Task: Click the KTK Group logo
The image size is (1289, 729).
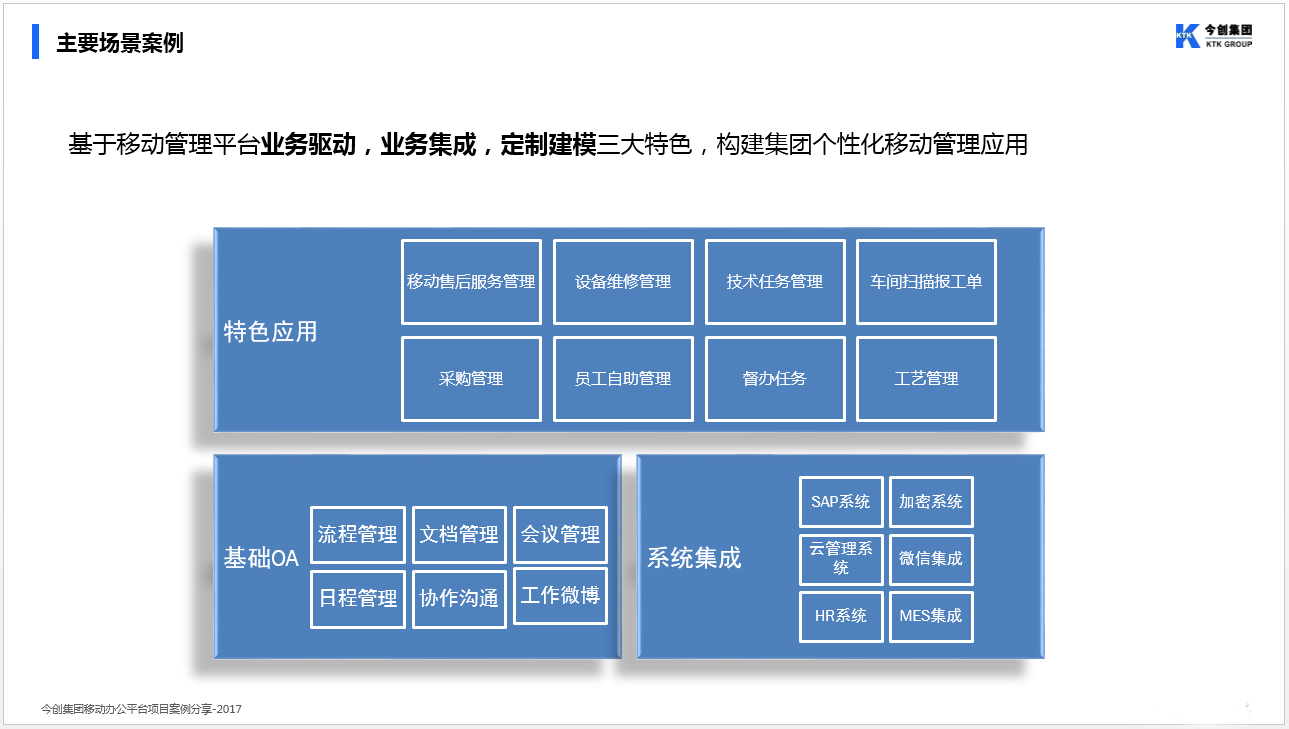Action: (1213, 36)
